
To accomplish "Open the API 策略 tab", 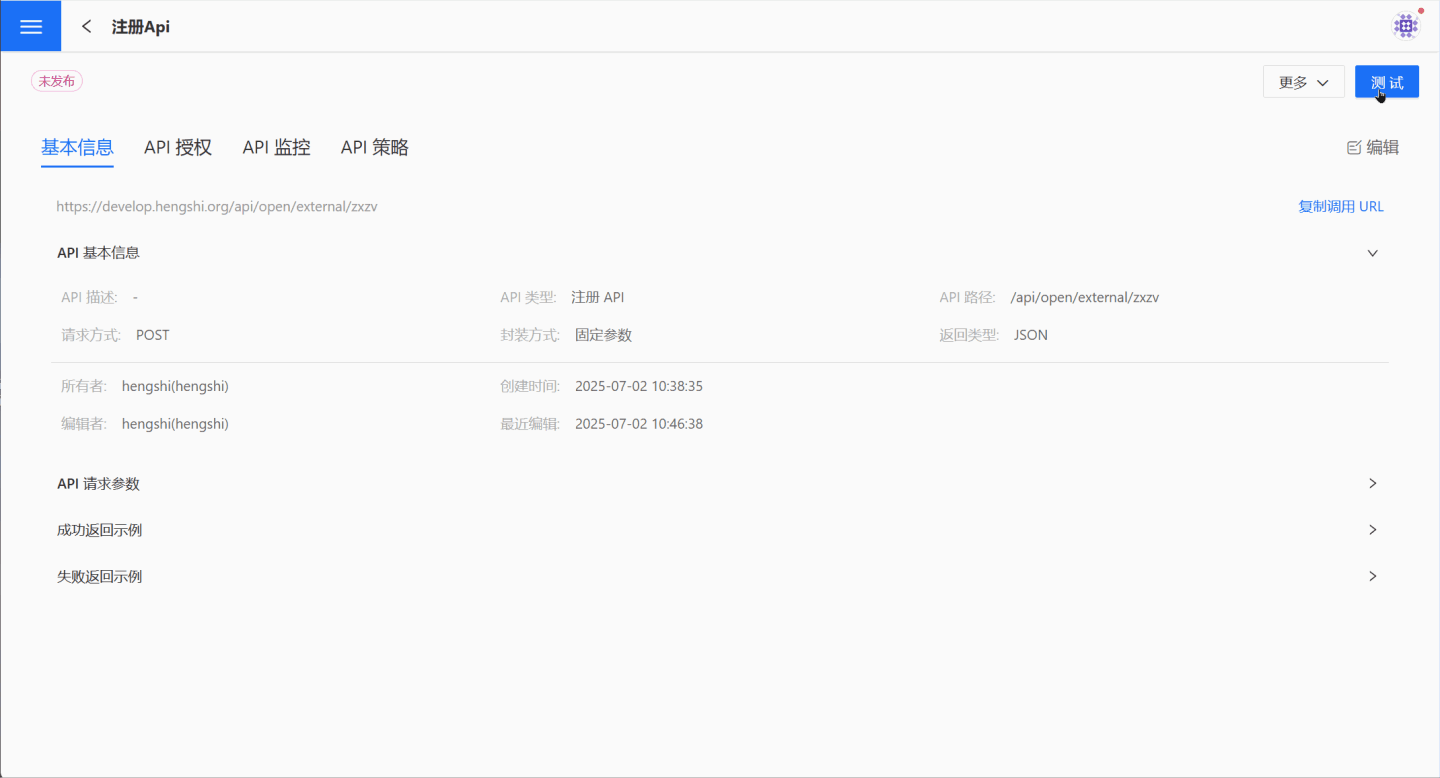I will tap(374, 148).
